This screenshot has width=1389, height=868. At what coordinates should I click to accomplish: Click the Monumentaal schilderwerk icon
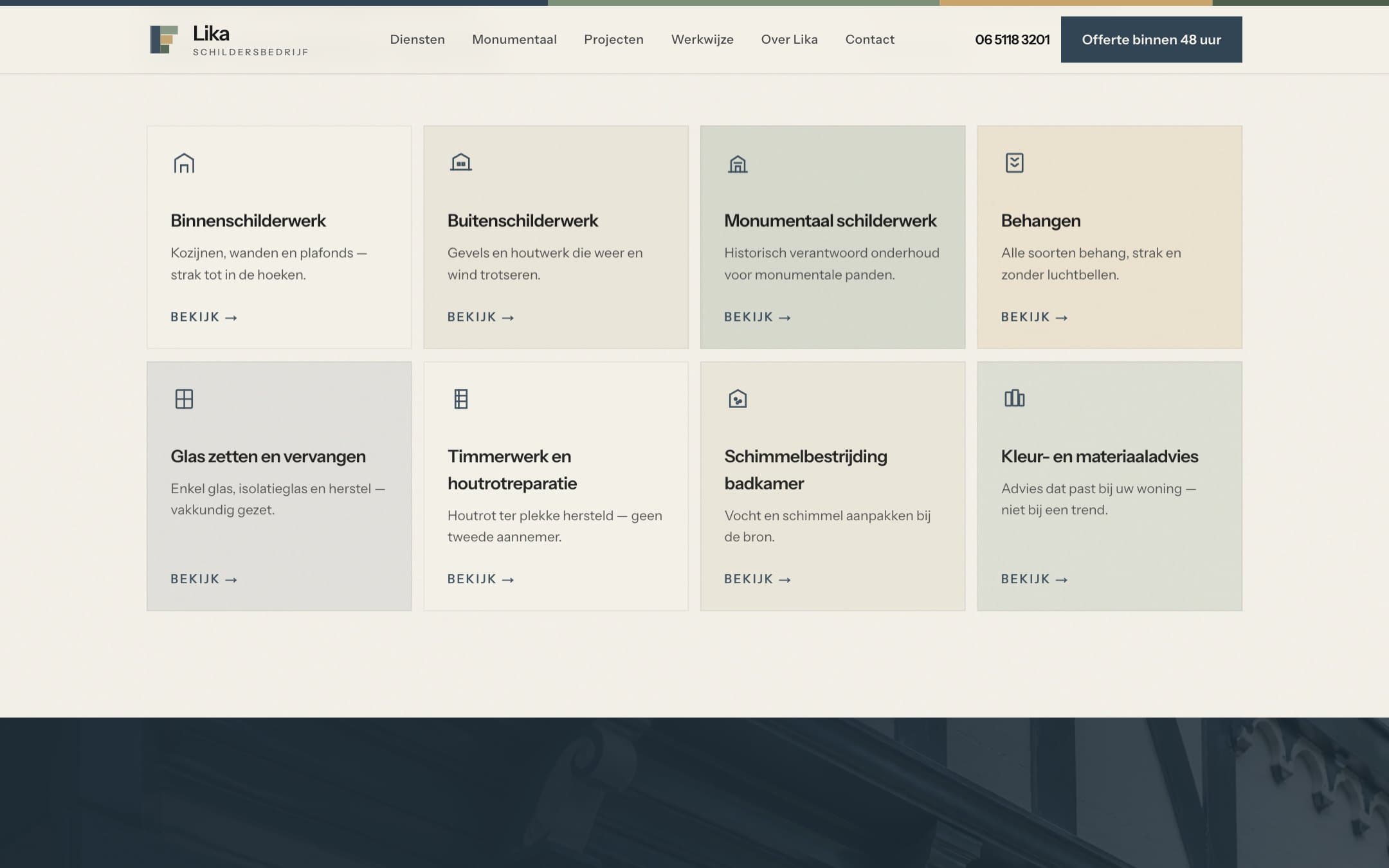(x=738, y=164)
